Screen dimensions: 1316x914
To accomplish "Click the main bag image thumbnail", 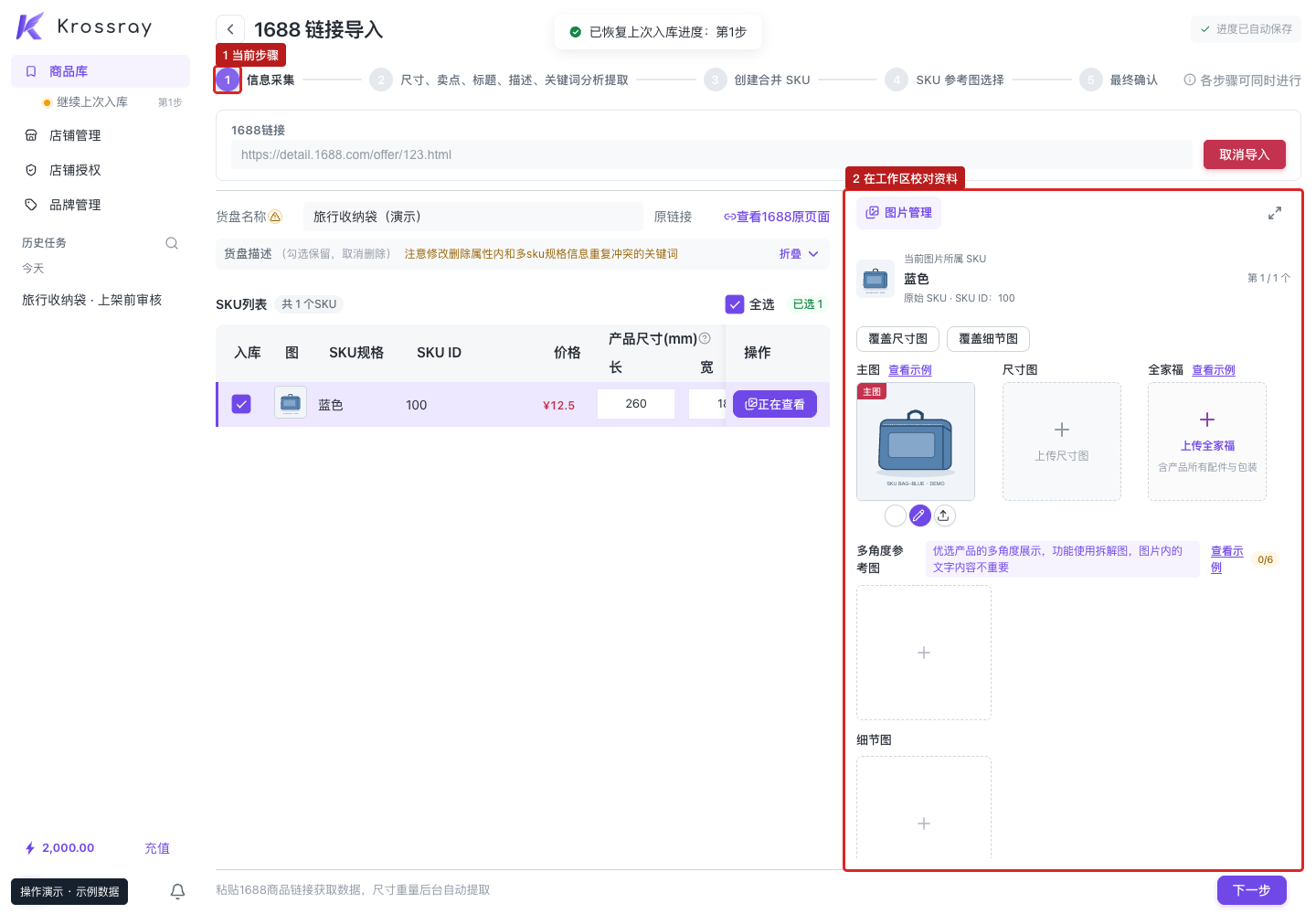I will click(916, 441).
